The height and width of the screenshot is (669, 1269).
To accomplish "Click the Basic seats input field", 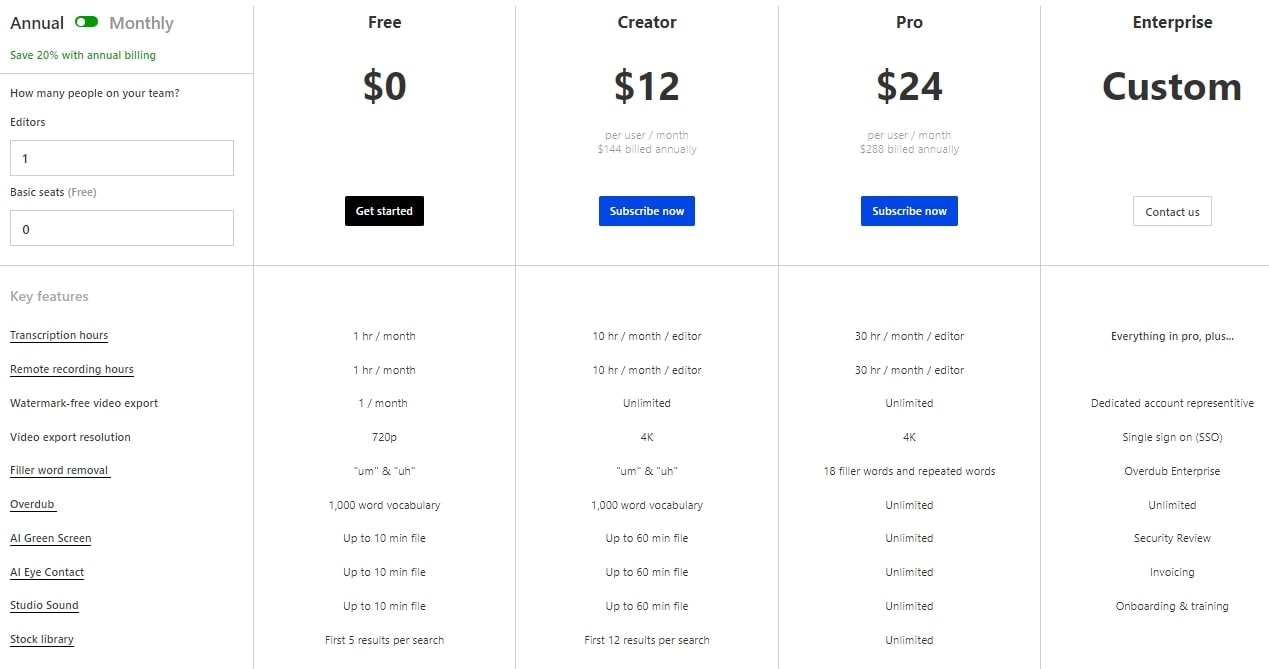I will [x=122, y=228].
